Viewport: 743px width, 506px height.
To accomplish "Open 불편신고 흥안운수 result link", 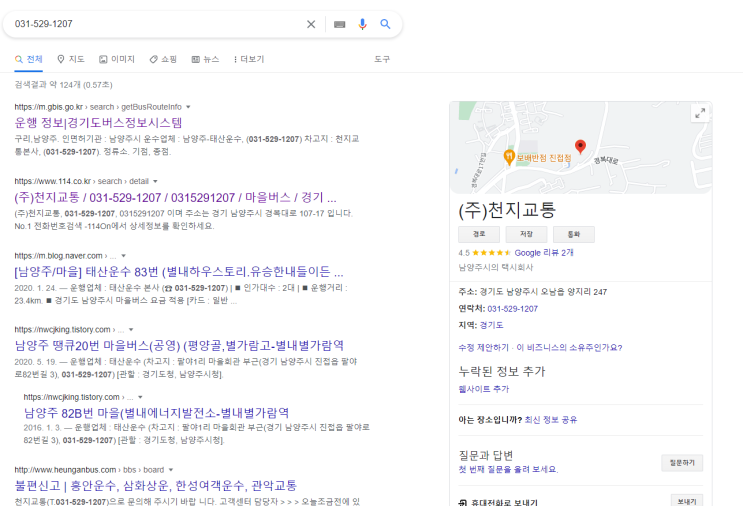I will pos(155,486).
